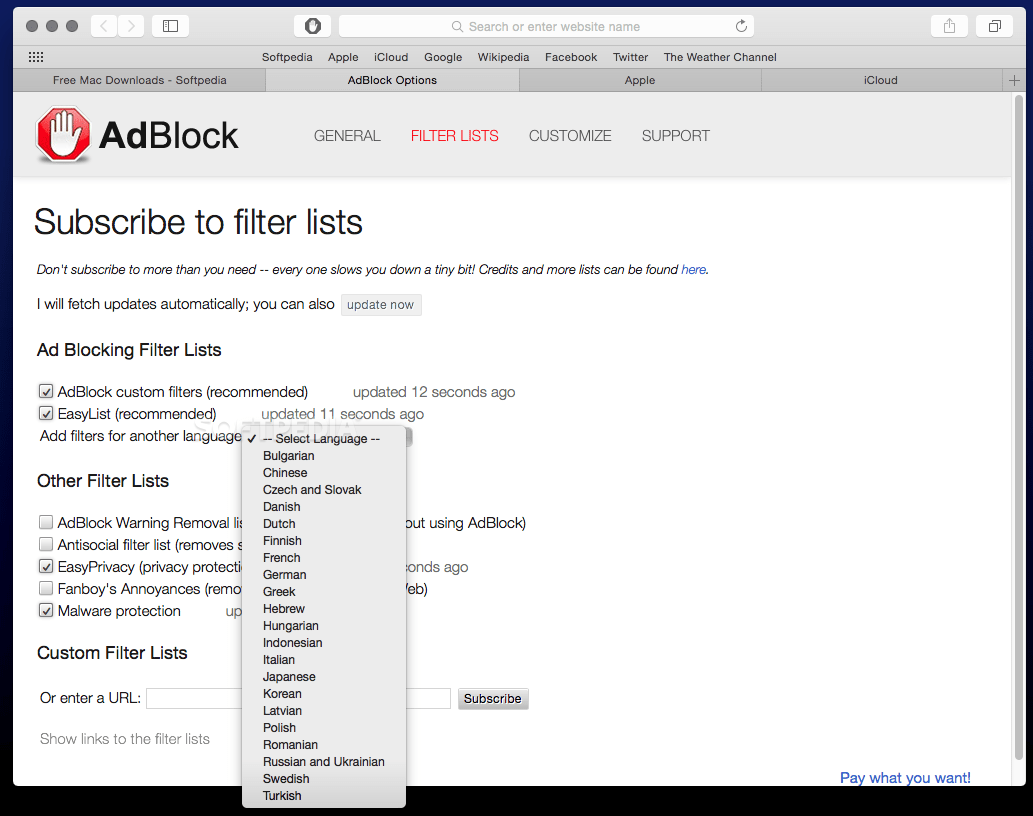Select Japanese language filter
Screen dimensions: 1033x816
[x=324, y=677]
